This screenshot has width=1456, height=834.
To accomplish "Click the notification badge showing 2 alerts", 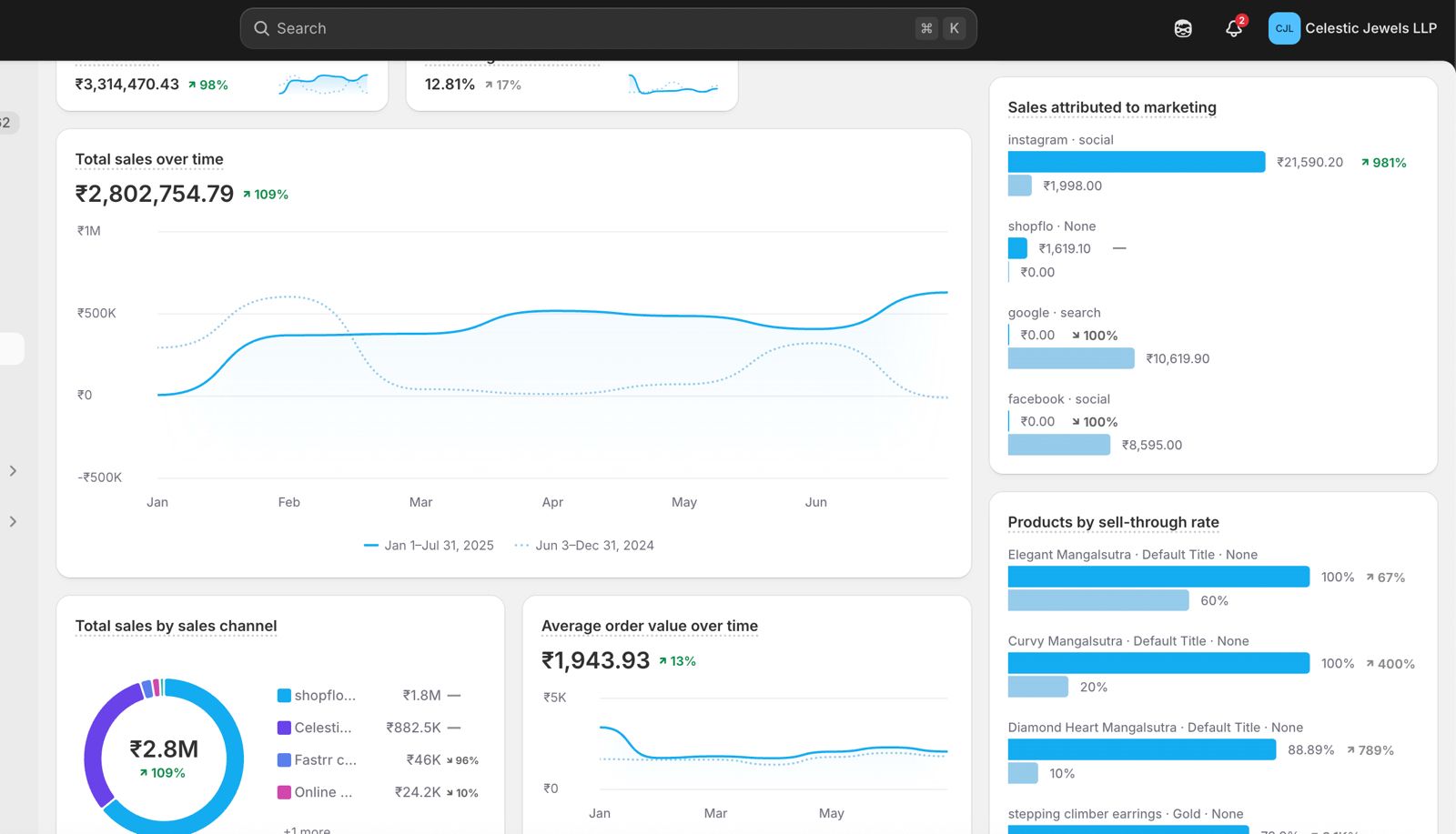I will [1241, 19].
